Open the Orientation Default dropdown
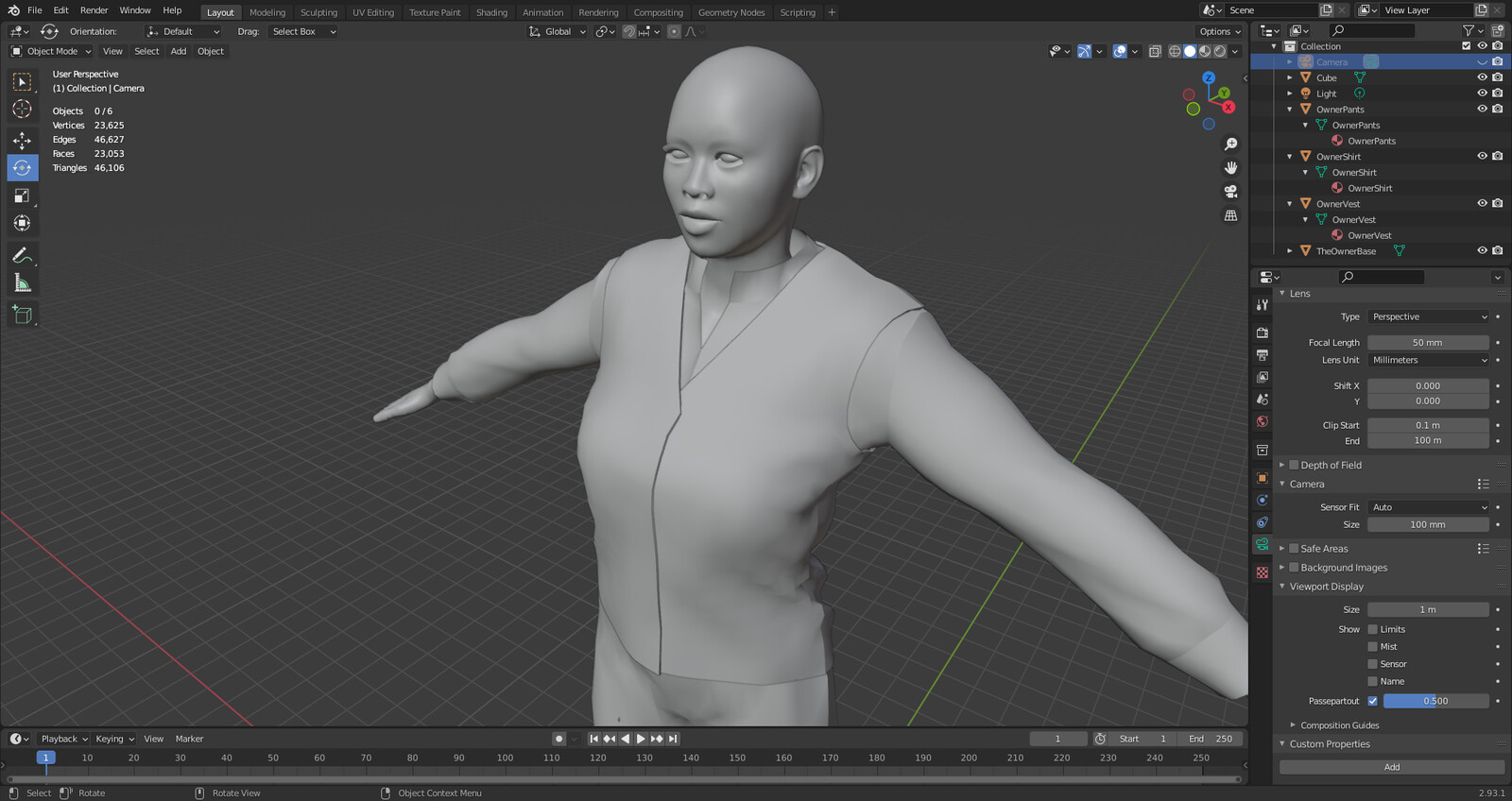 [182, 31]
